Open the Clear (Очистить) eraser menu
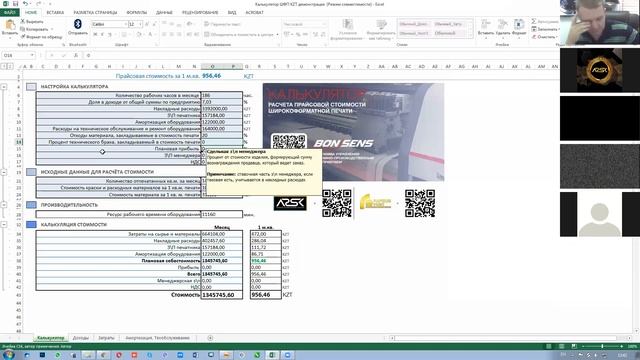640x360 pixels. pyautogui.click(x=544, y=37)
